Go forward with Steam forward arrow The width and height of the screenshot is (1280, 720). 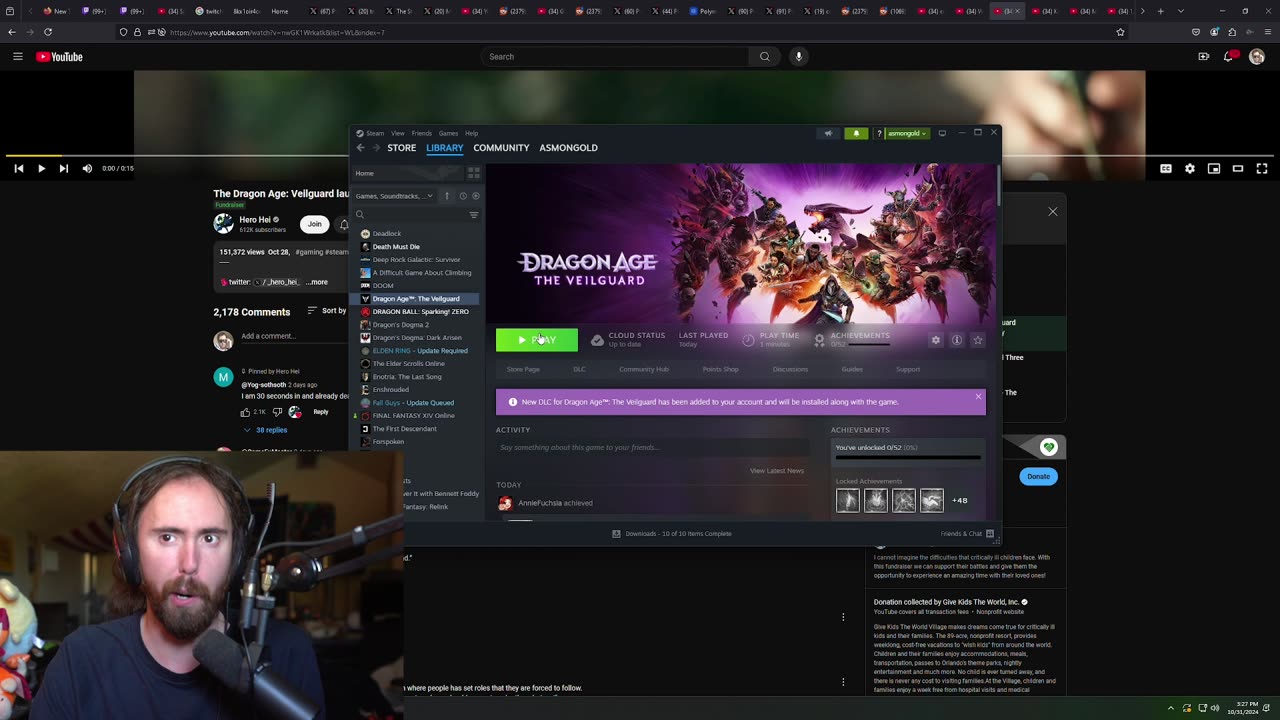pos(376,148)
